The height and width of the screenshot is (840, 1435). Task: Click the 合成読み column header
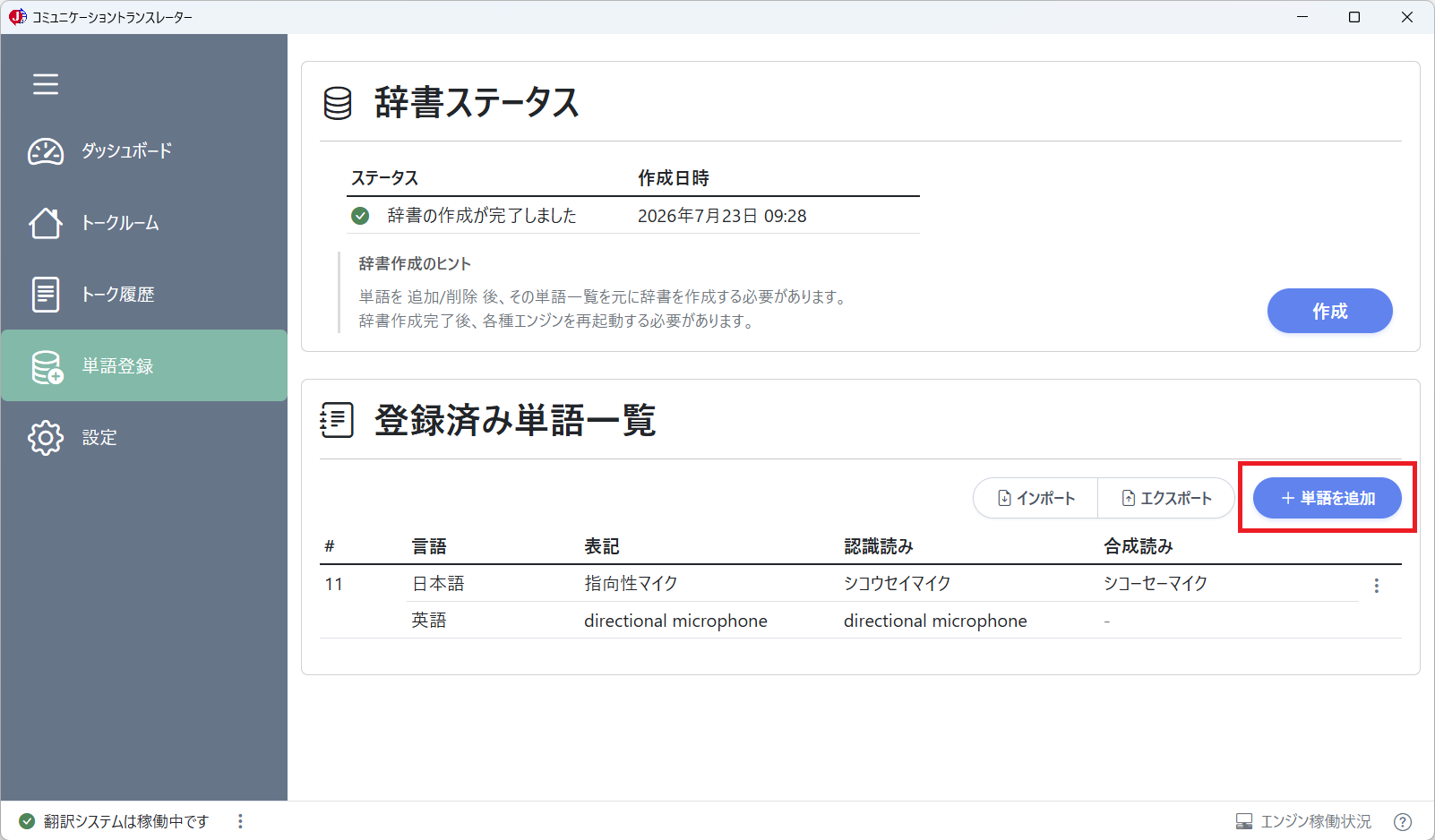click(1139, 546)
